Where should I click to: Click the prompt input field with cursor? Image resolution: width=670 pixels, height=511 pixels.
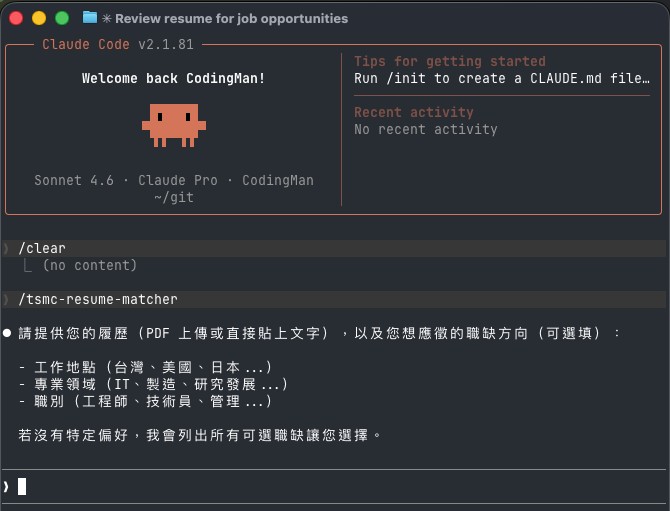tap(333, 487)
